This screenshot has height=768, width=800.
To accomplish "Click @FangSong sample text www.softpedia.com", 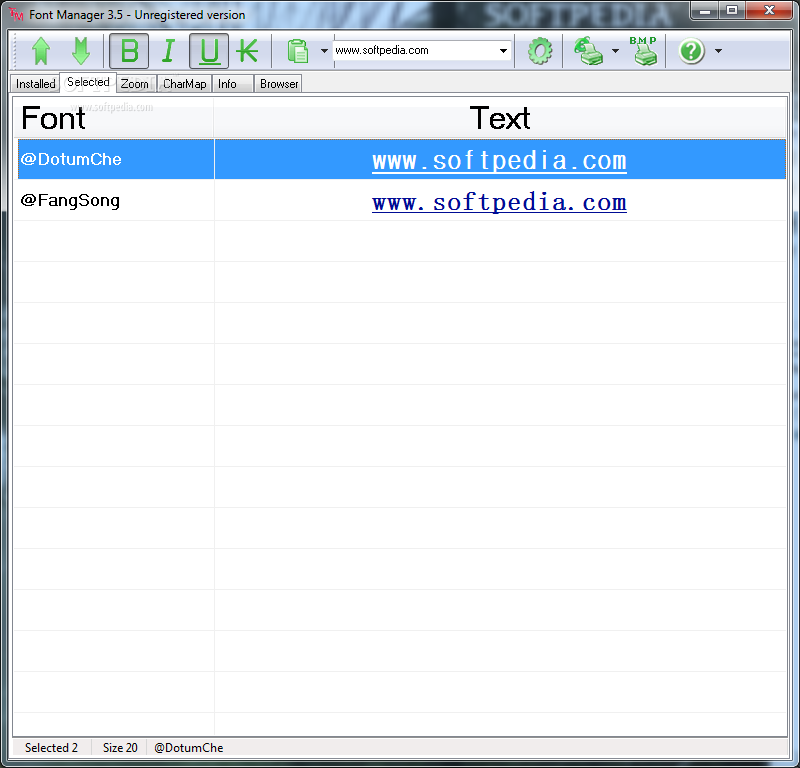I will pyautogui.click(x=499, y=203).
